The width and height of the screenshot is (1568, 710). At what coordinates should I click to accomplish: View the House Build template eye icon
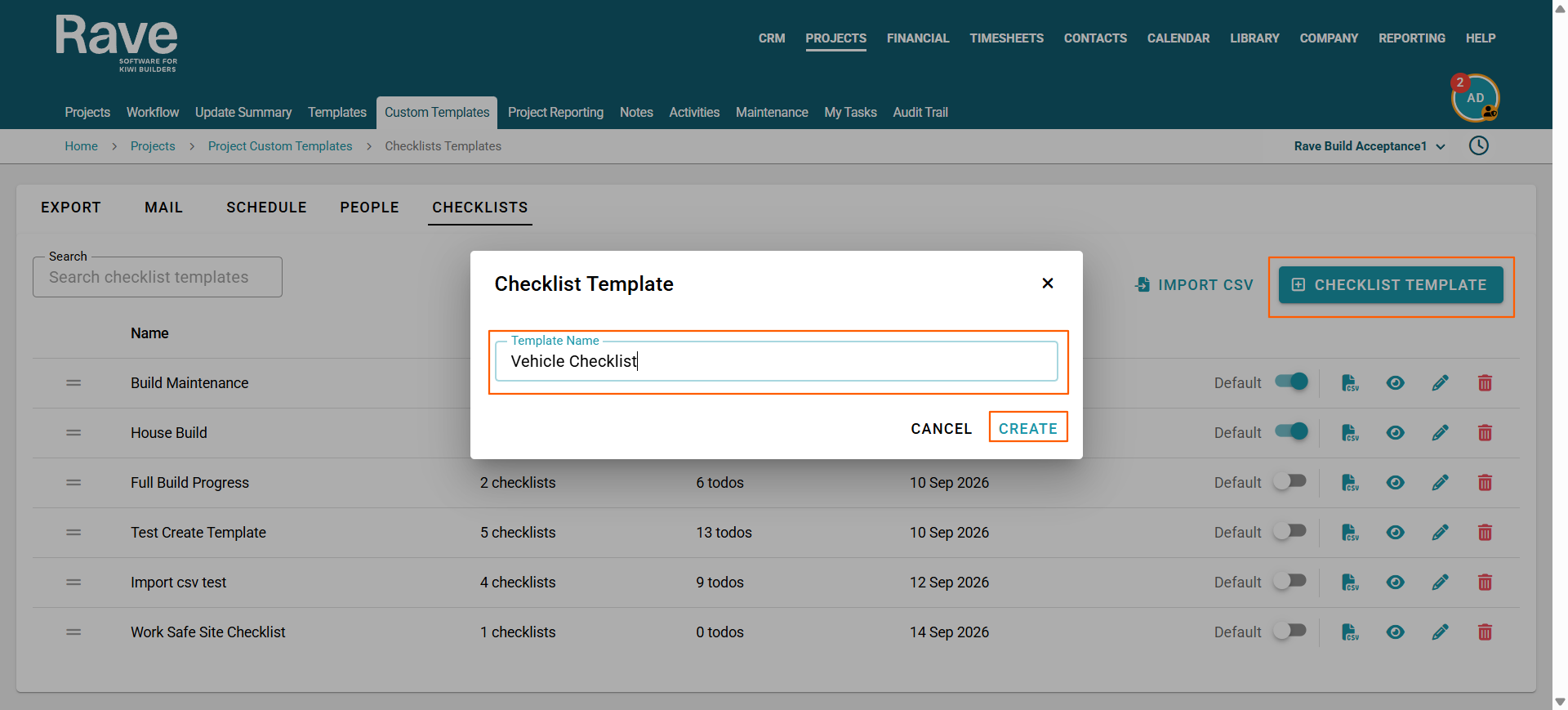tap(1395, 433)
